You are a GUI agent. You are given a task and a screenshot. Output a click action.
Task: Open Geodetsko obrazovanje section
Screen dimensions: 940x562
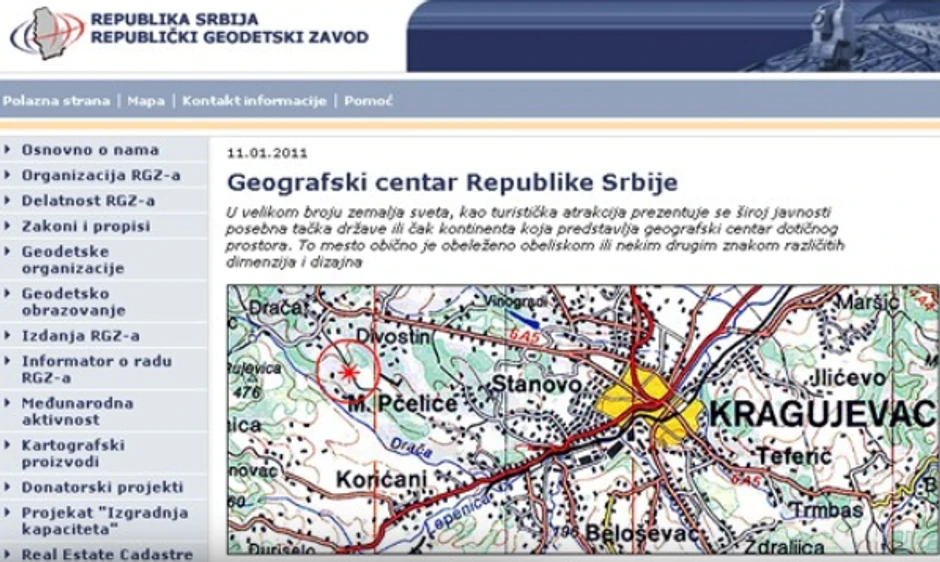click(x=74, y=302)
